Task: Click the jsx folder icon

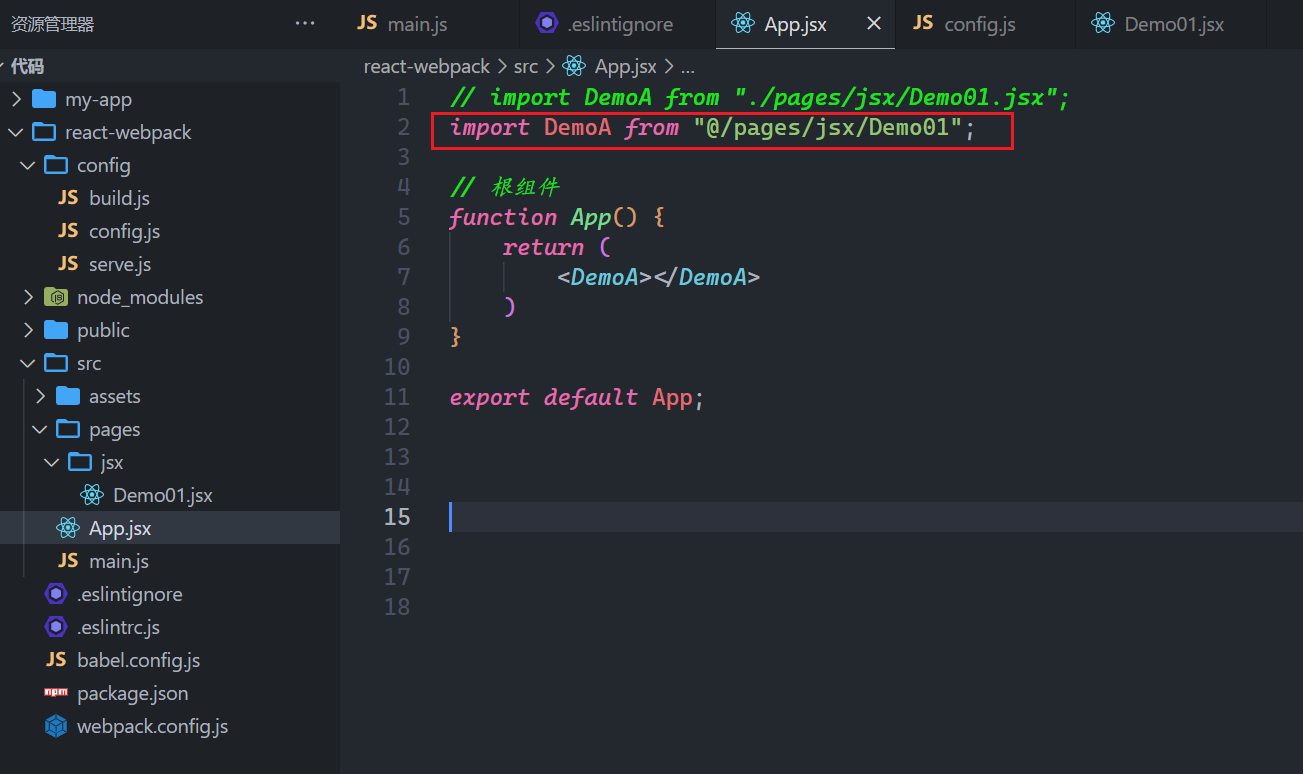Action: coord(80,462)
